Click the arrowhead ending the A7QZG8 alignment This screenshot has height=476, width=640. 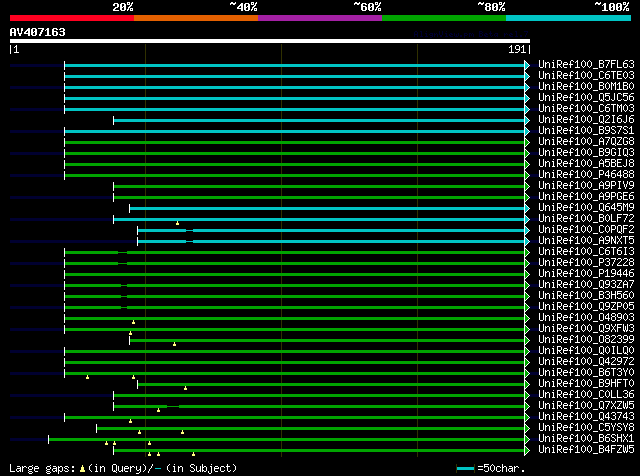coord(527,142)
